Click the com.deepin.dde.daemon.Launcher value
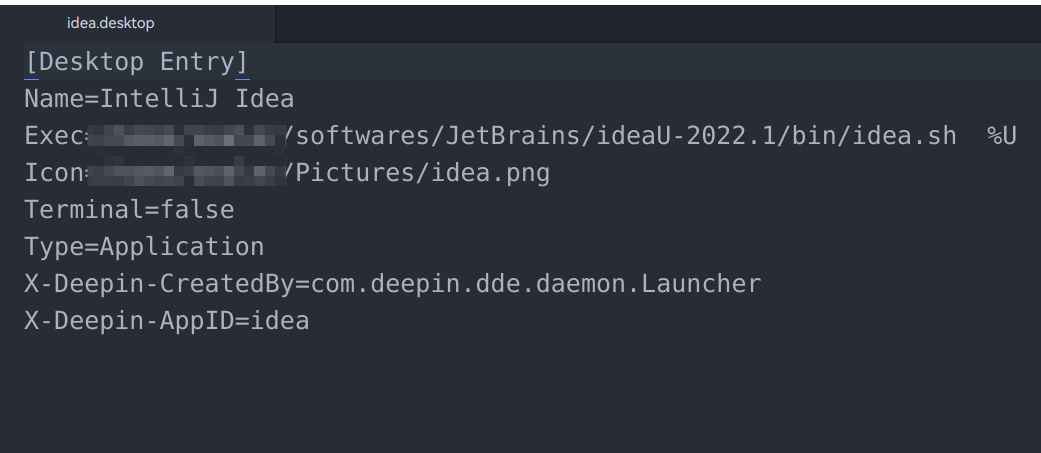1041x453 pixels. point(535,284)
